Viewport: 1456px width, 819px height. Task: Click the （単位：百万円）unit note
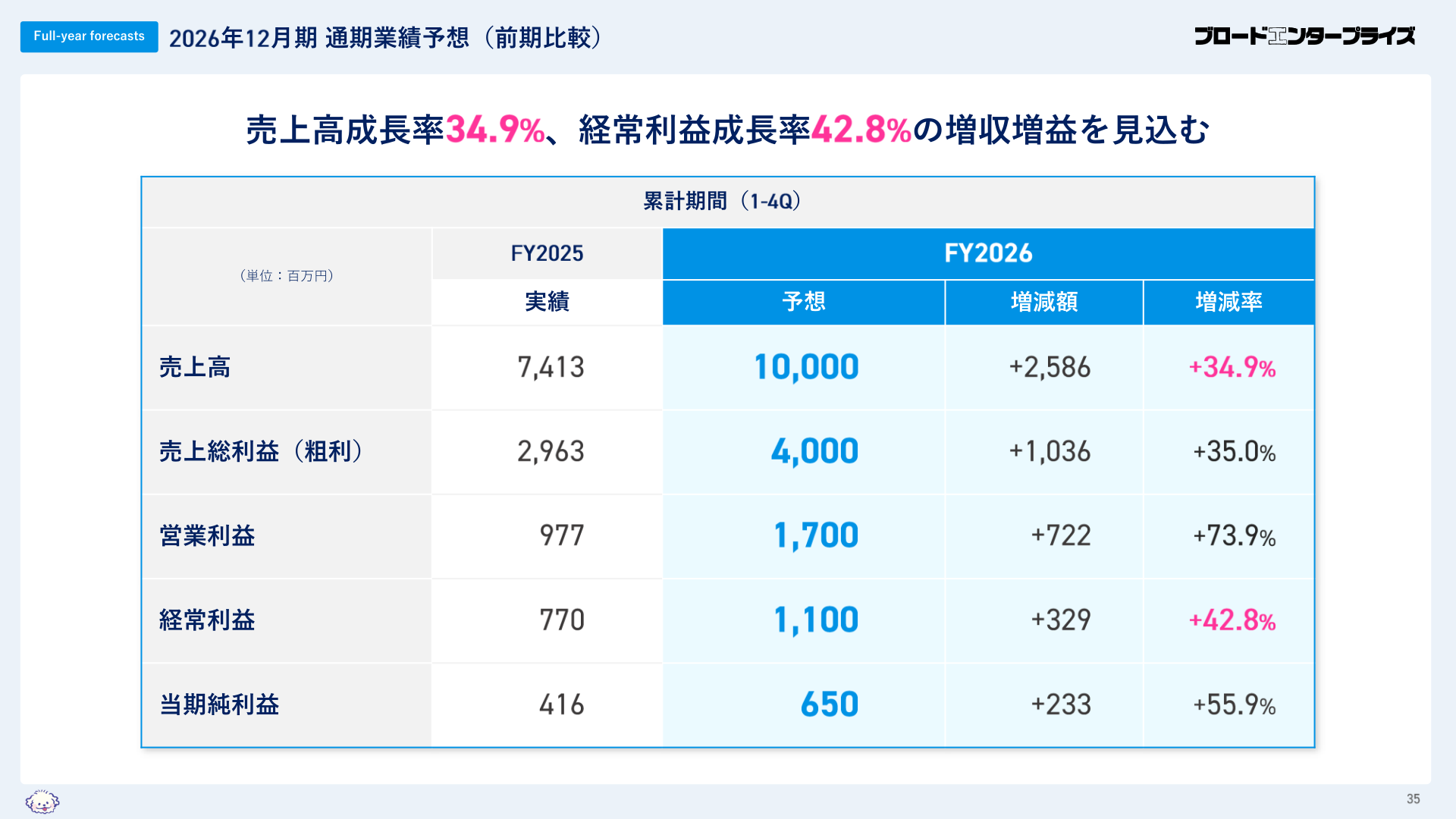287,276
